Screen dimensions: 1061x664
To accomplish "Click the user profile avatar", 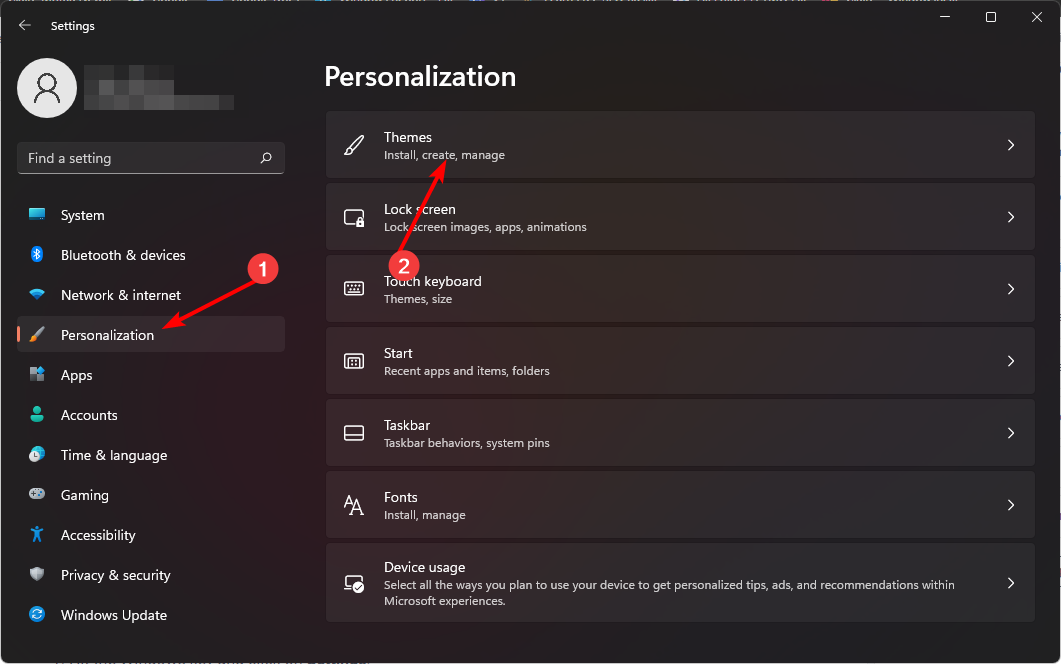I will click(47, 88).
